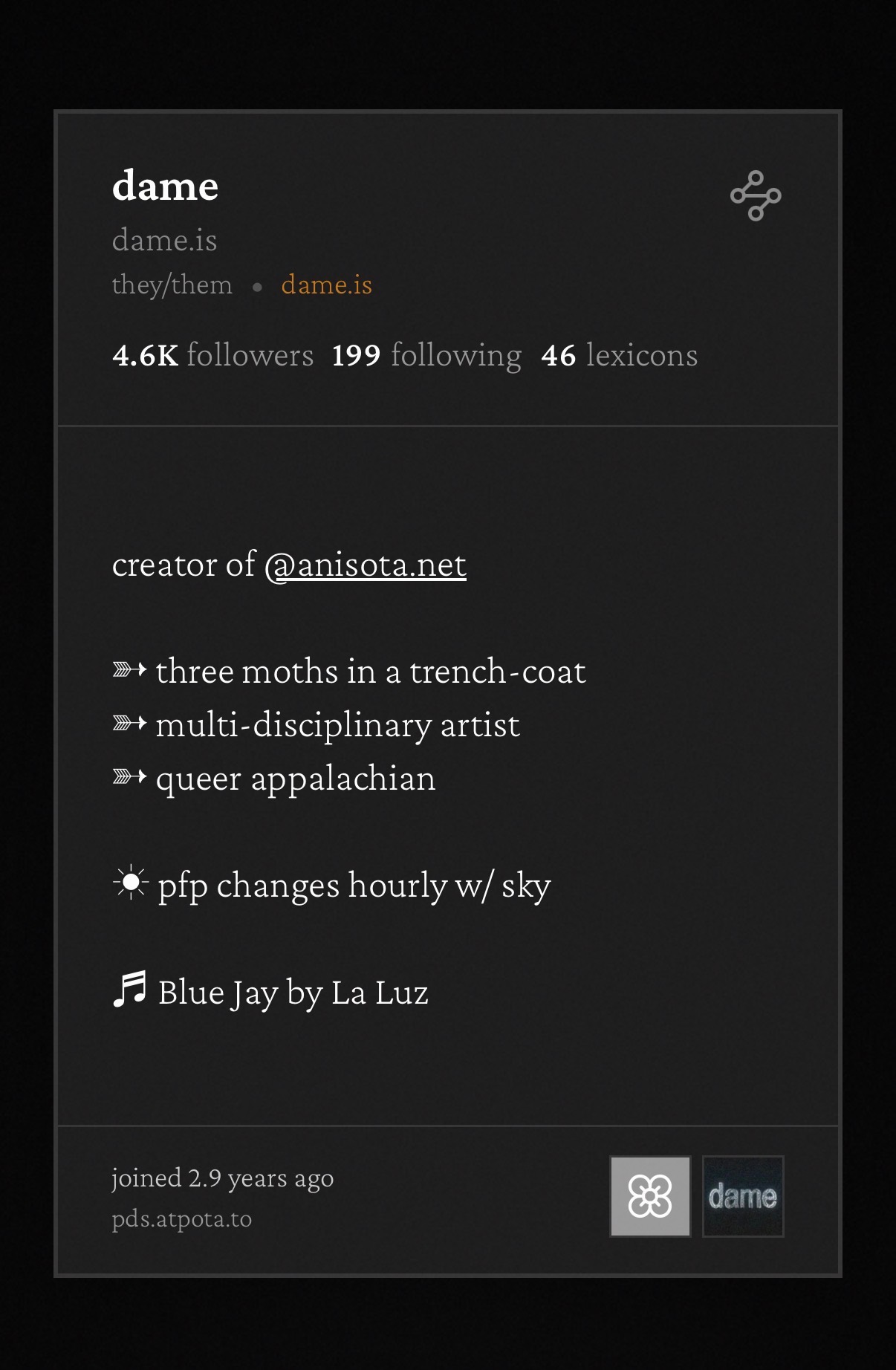Click the connected-nodes graph icon

click(x=756, y=196)
